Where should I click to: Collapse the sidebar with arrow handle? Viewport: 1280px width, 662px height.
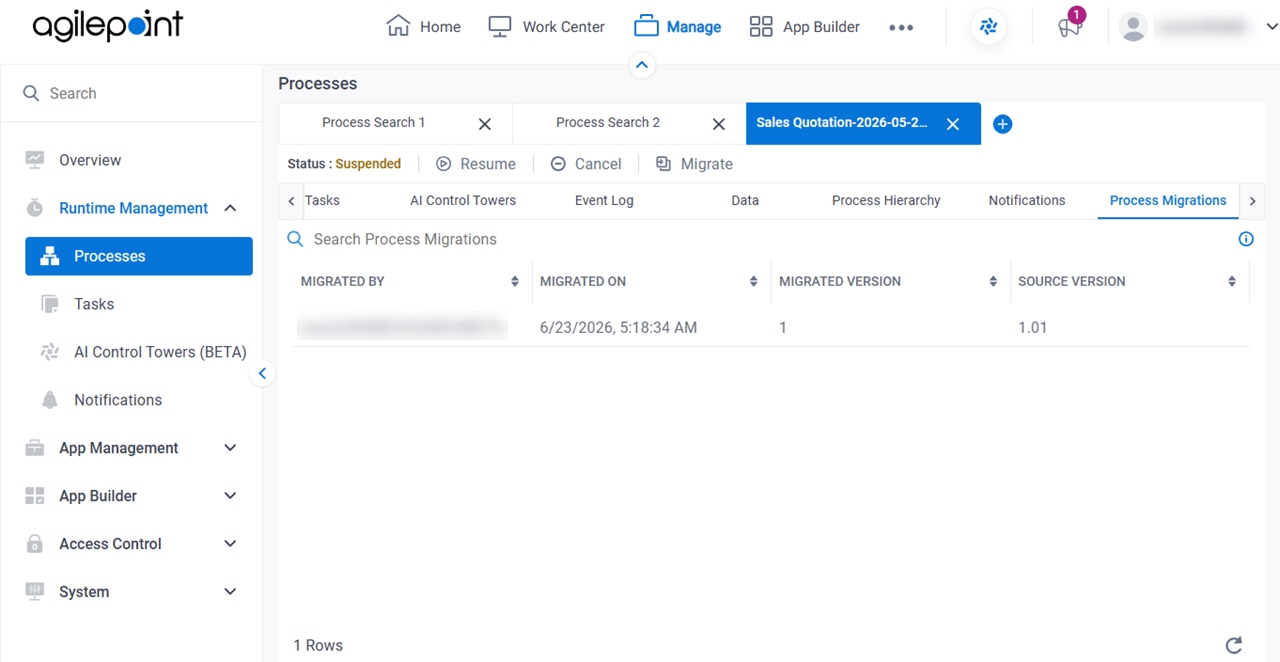coord(262,373)
